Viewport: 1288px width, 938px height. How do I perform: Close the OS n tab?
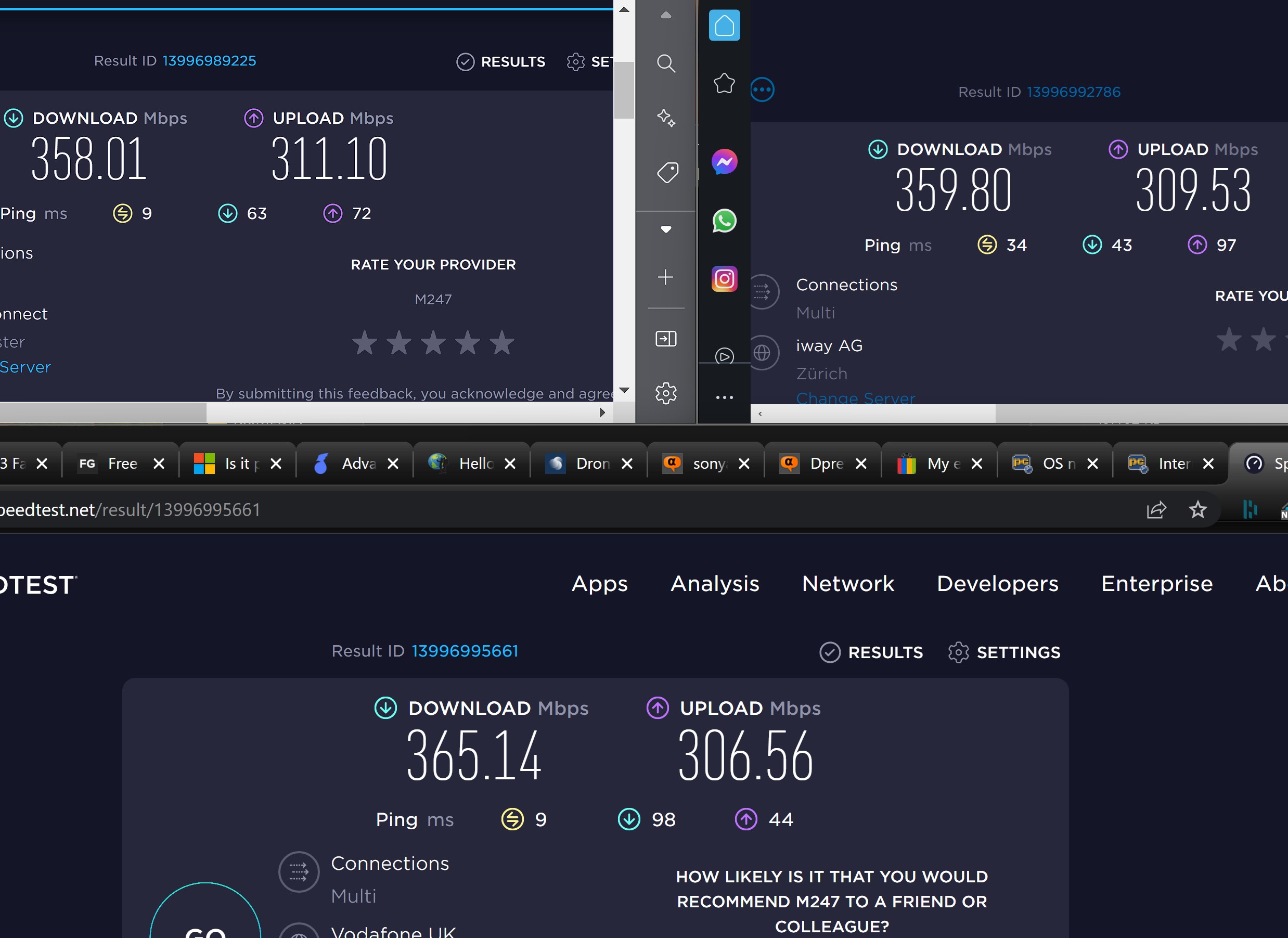pos(1092,464)
